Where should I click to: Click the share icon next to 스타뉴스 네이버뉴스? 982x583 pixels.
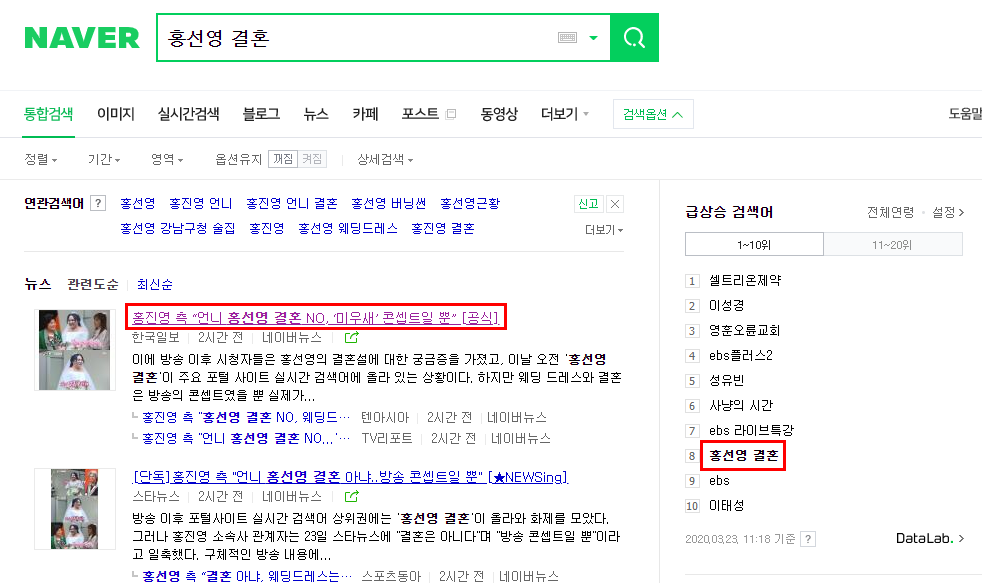(x=352, y=497)
